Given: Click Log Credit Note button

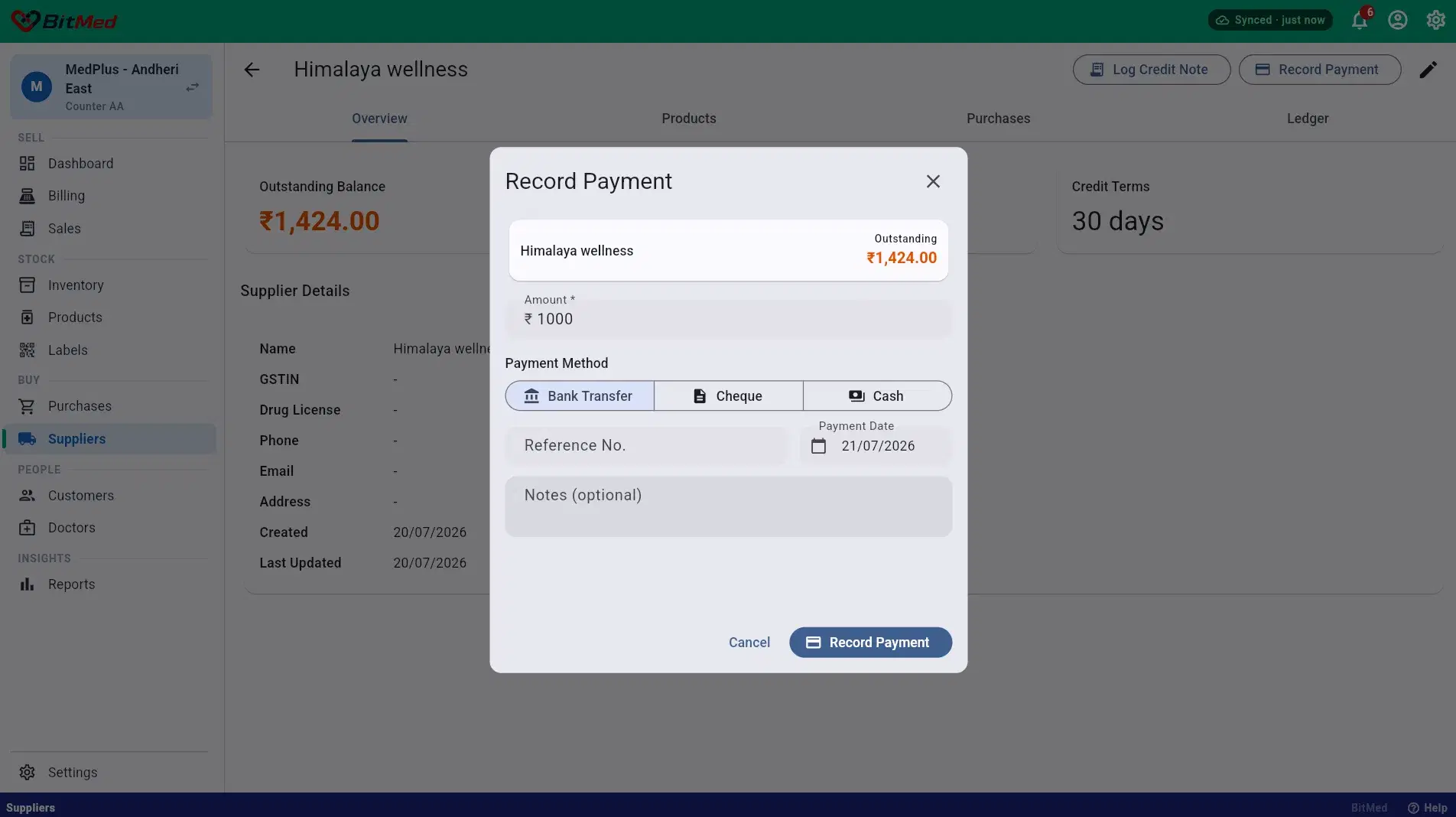Looking at the screenshot, I should pyautogui.click(x=1152, y=70).
